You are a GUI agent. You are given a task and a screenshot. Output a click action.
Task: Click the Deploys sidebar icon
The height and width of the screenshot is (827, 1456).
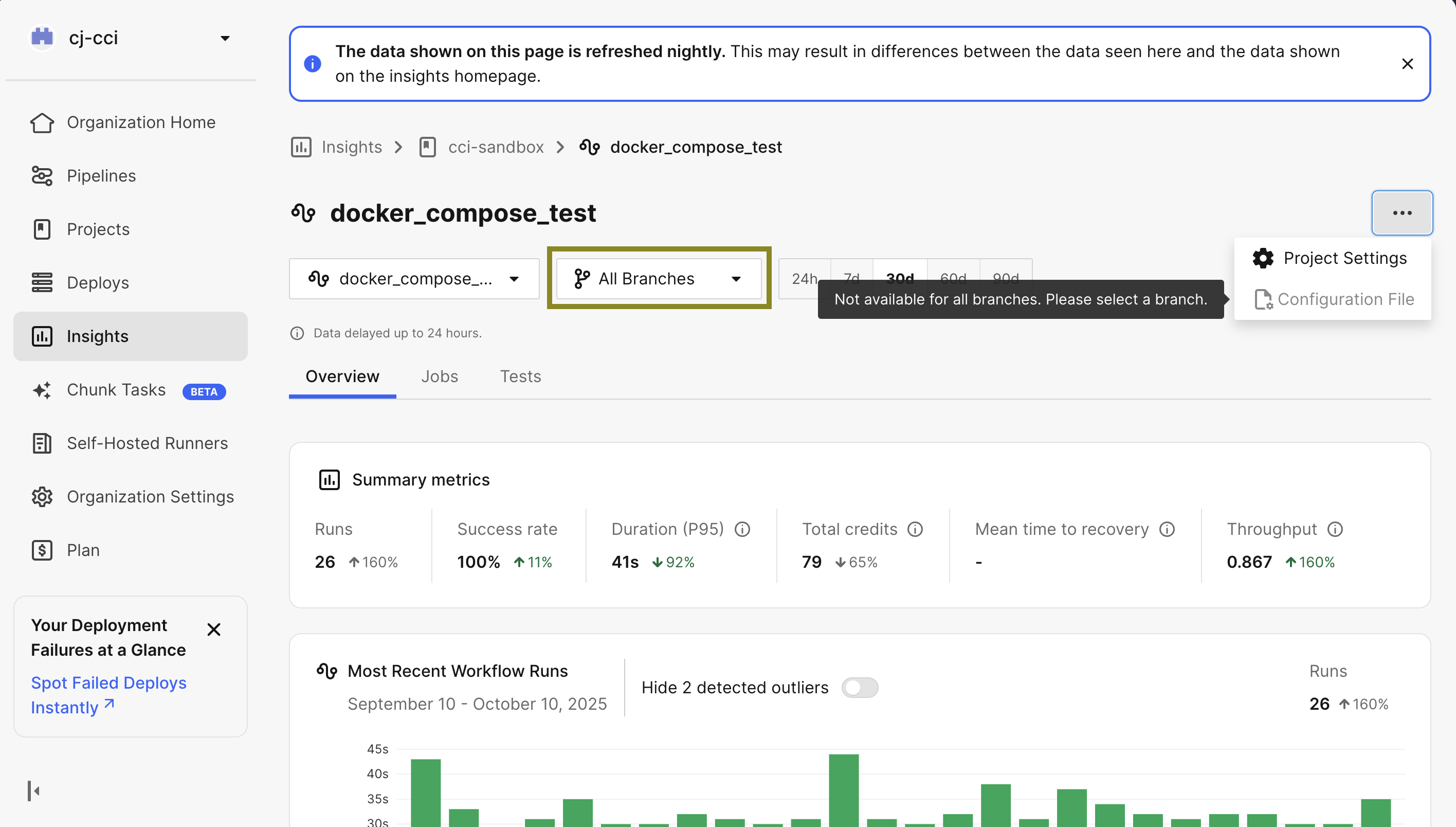coord(42,282)
